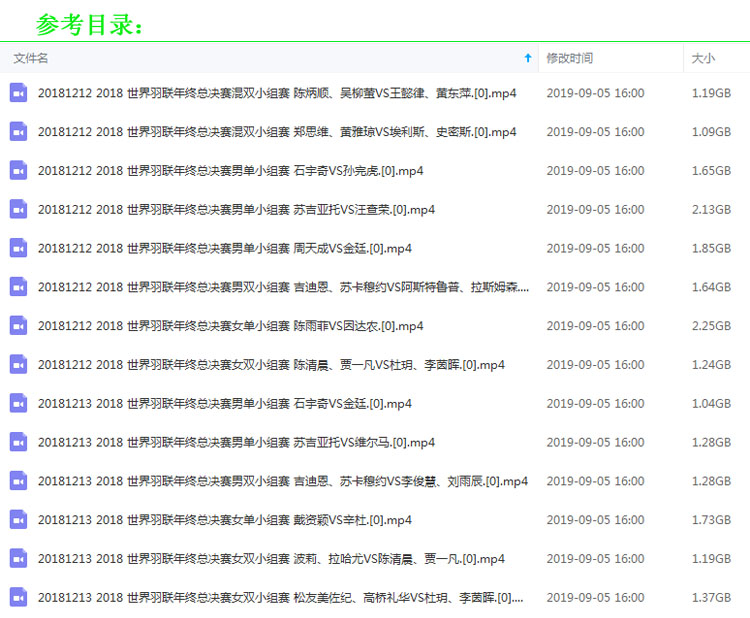Sort files by 修改时间 column header
This screenshot has width=750, height=618.
pyautogui.click(x=569, y=58)
